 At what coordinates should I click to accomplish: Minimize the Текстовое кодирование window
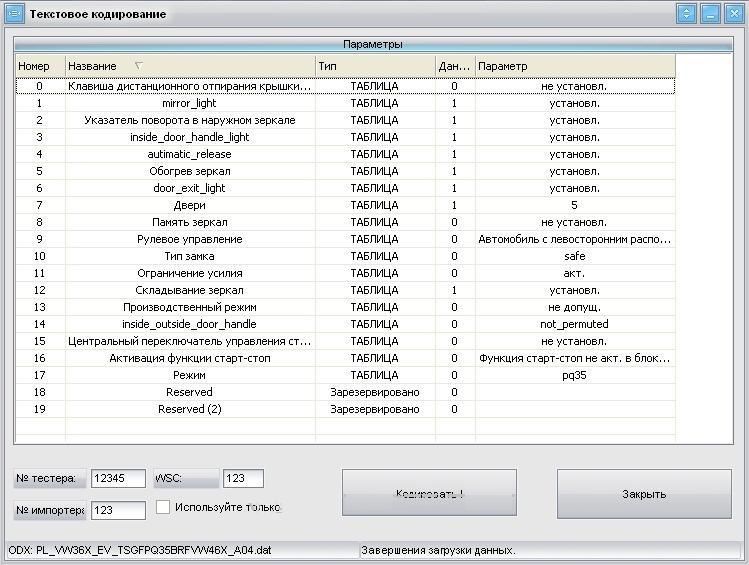(x=710, y=13)
